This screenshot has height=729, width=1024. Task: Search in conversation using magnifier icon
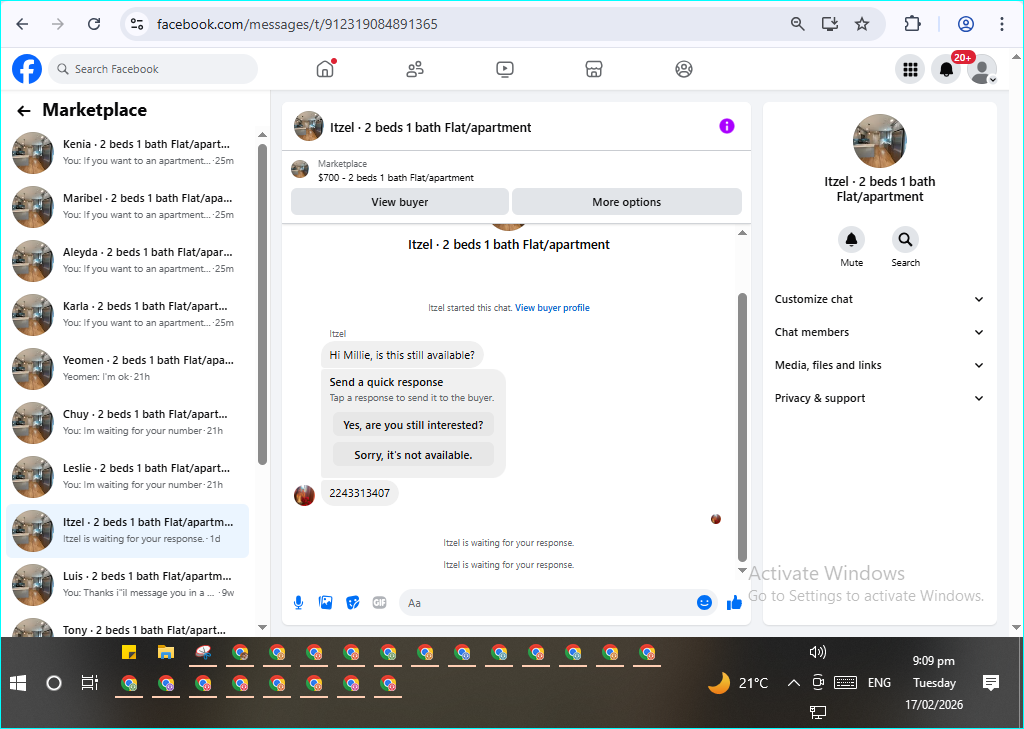click(x=905, y=240)
